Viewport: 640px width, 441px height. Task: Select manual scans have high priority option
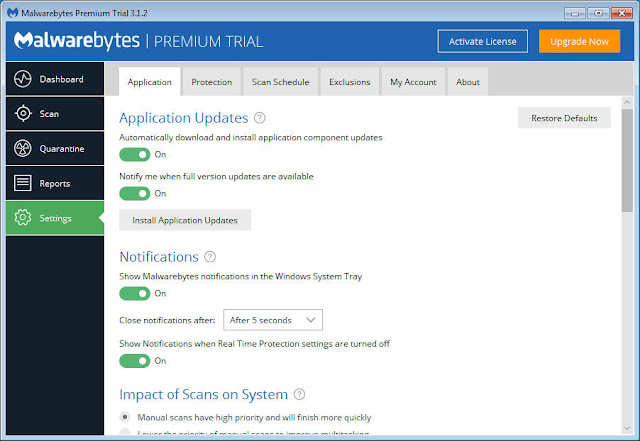[x=125, y=417]
